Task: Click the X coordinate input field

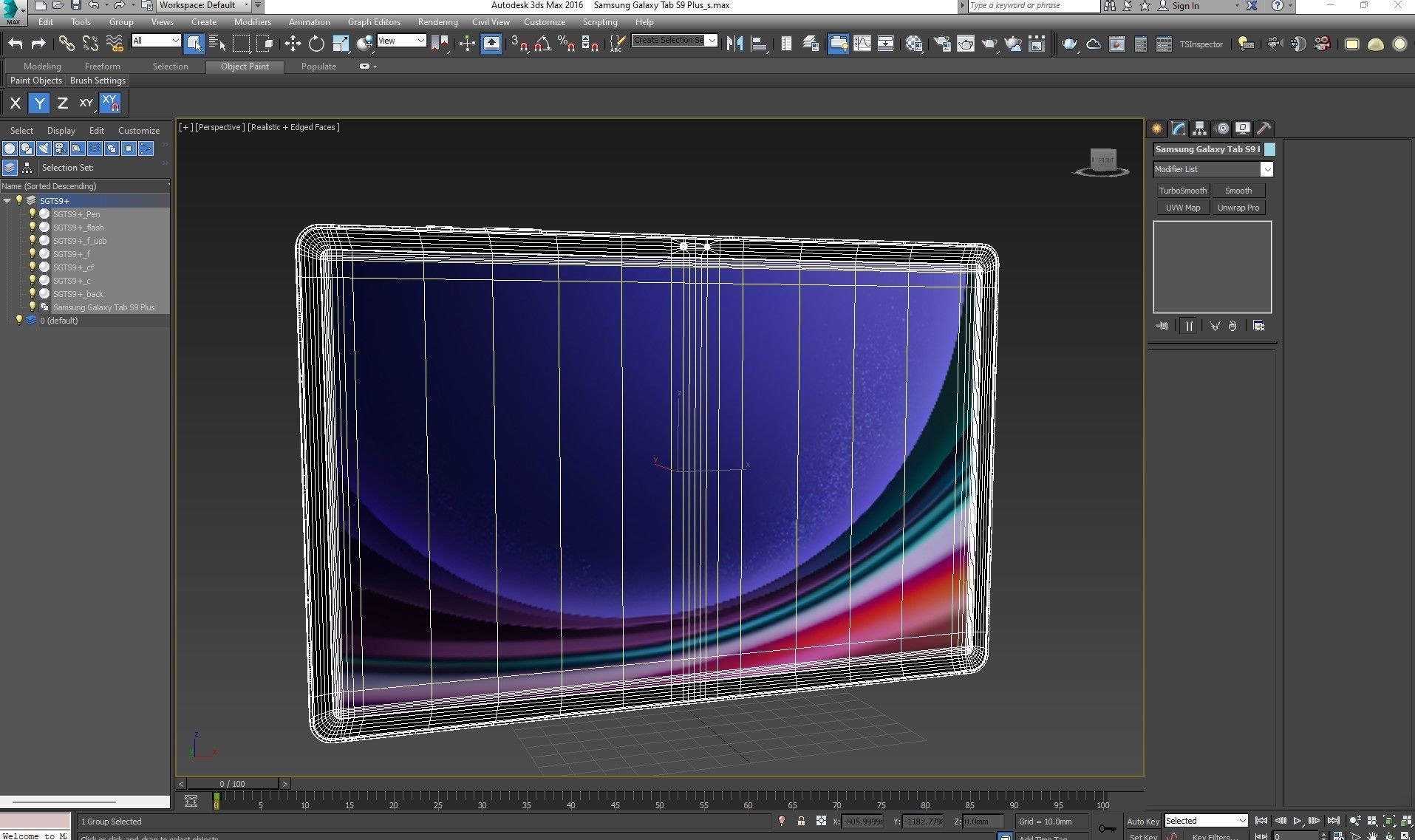Action: coord(862,822)
